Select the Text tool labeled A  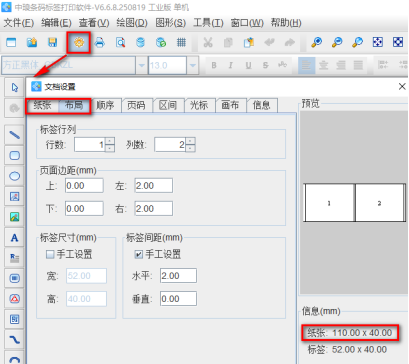coord(14,238)
